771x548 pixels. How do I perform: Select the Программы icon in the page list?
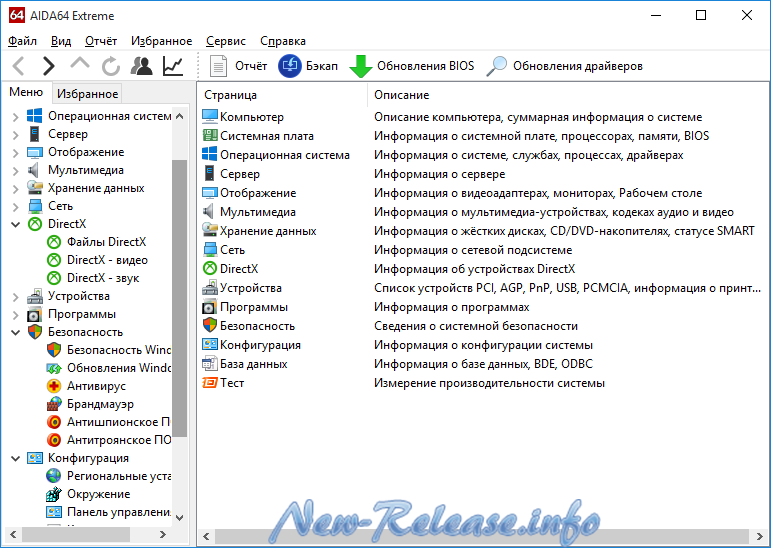point(209,307)
